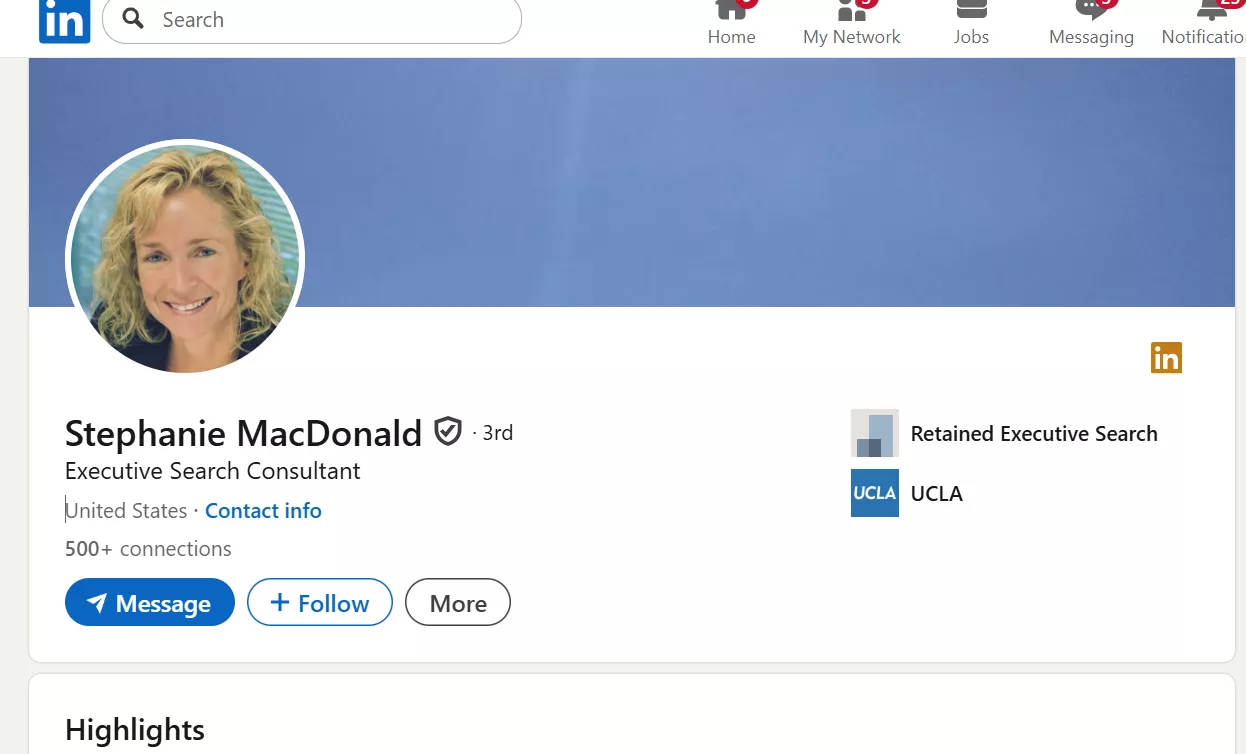Viewport: 1246px width, 754px height.
Task: Send a message via Message button
Action: (150, 603)
